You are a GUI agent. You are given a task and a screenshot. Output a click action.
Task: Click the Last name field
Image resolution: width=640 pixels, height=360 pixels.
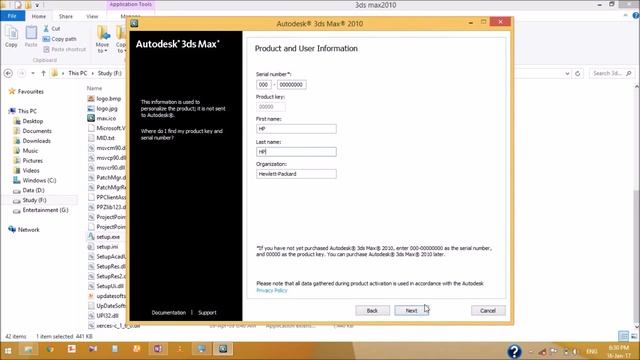click(x=296, y=152)
